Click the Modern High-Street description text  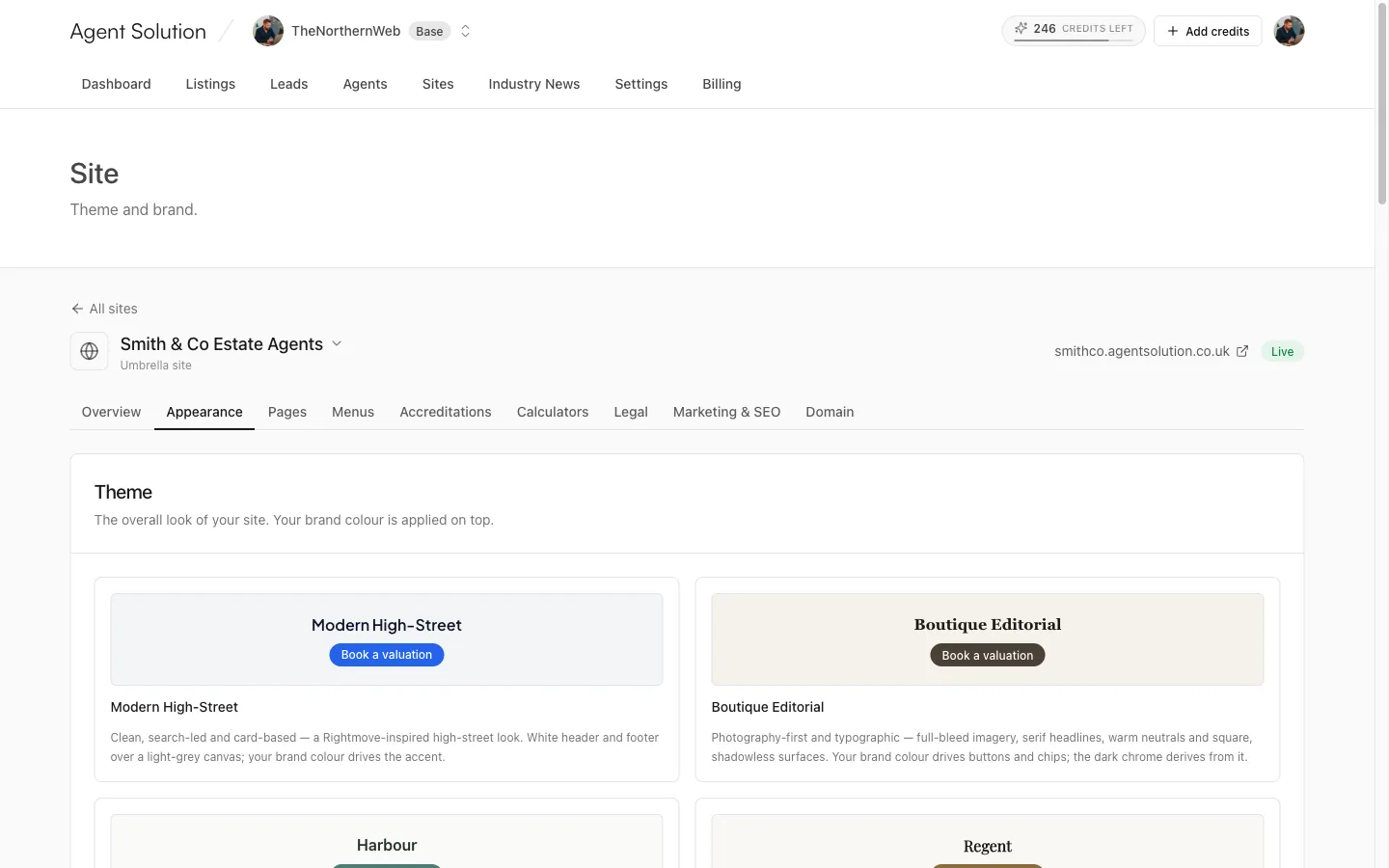click(x=385, y=747)
